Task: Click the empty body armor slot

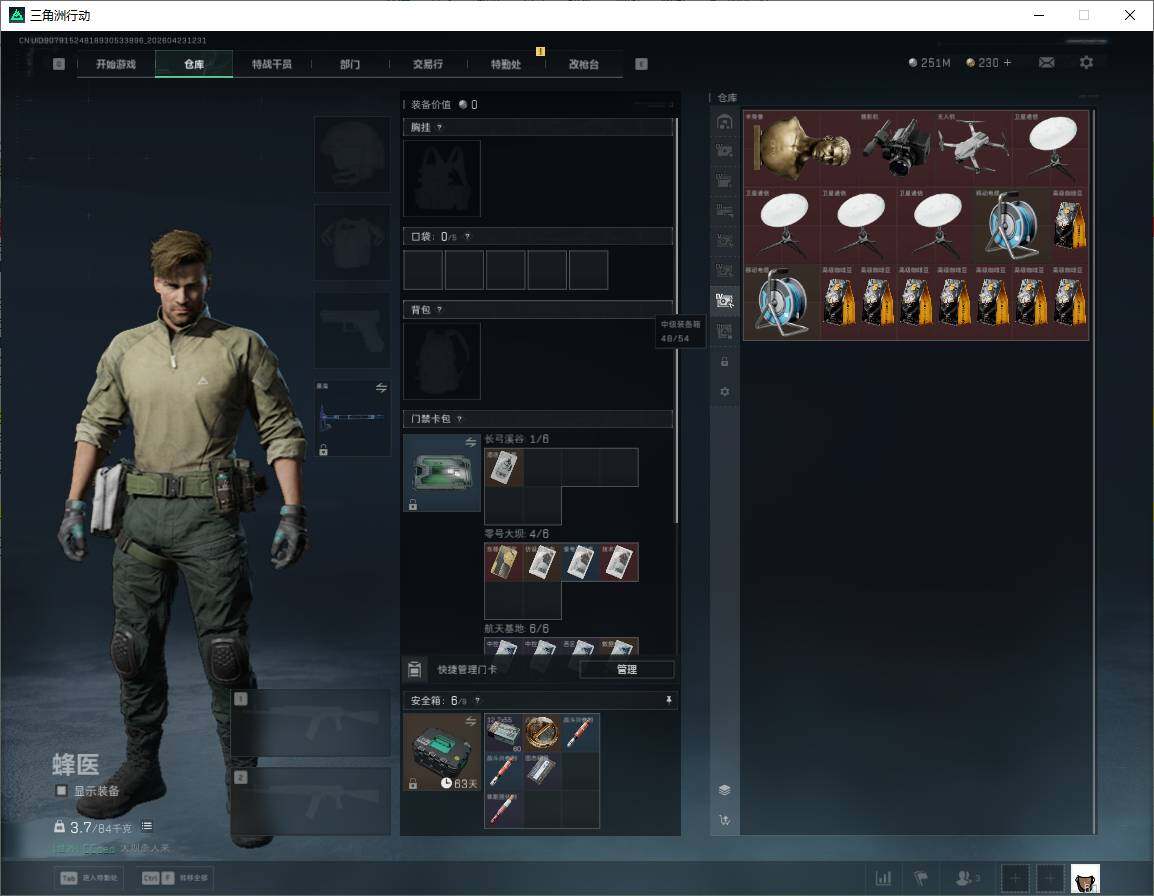Action: [353, 242]
